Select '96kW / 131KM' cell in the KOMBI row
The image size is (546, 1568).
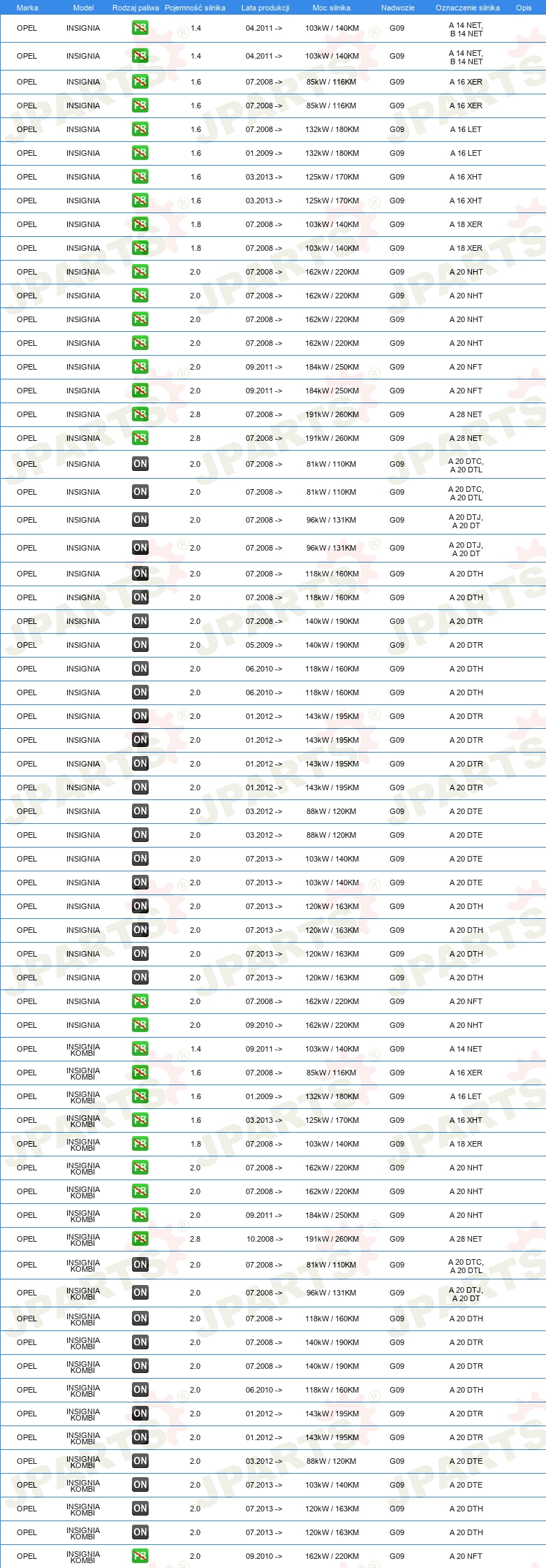click(x=332, y=1293)
